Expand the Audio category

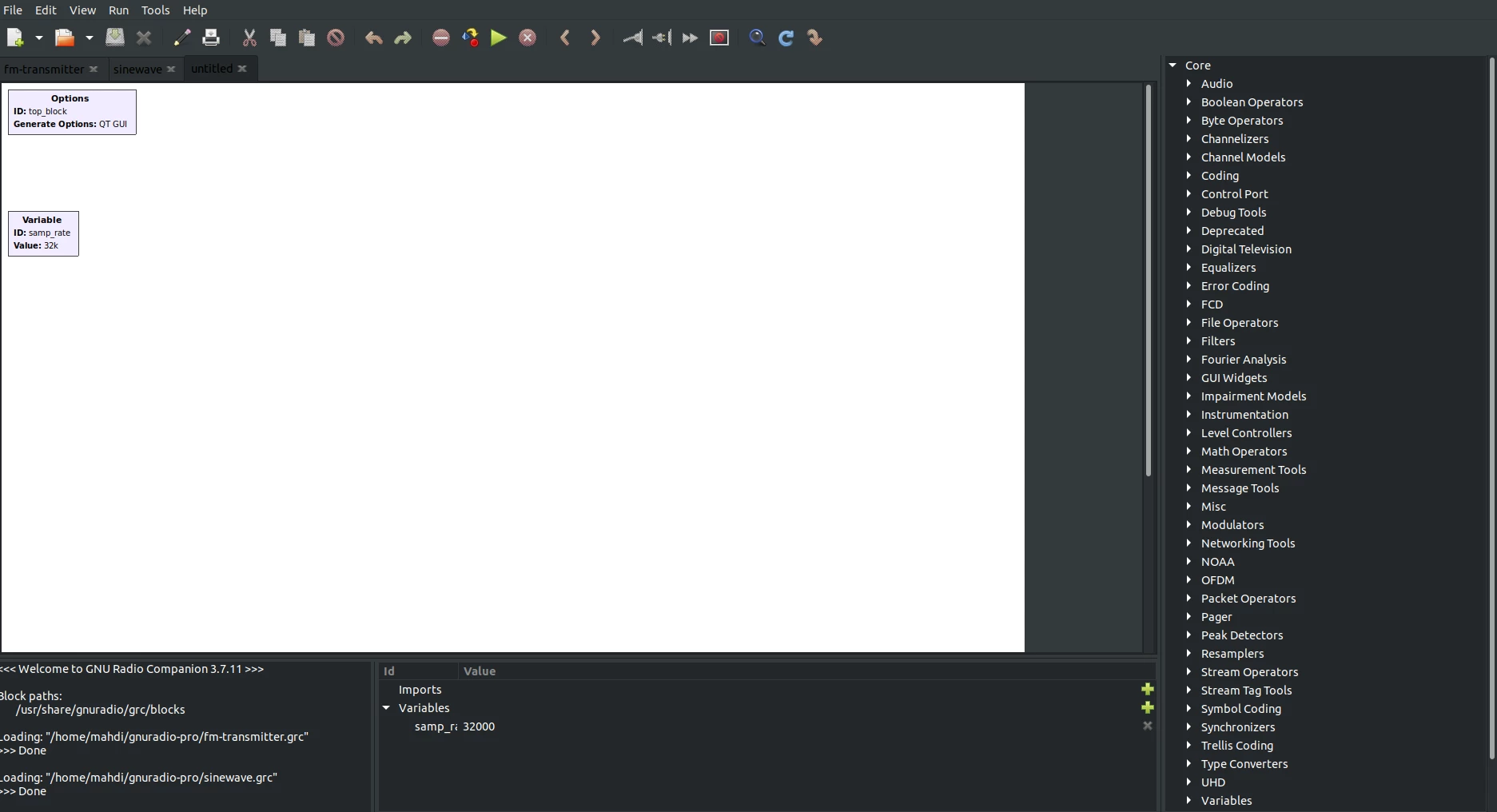(1188, 84)
